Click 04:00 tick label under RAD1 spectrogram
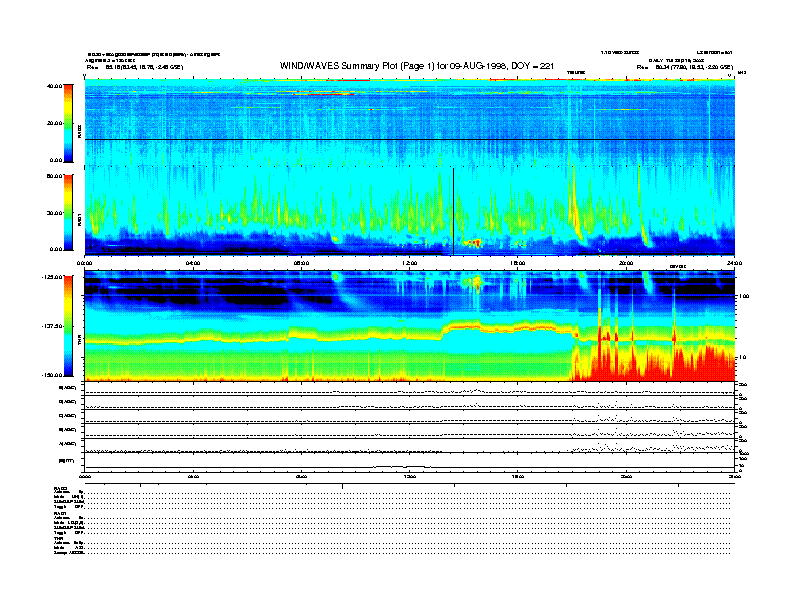The height and width of the screenshot is (612, 792). click(193, 263)
